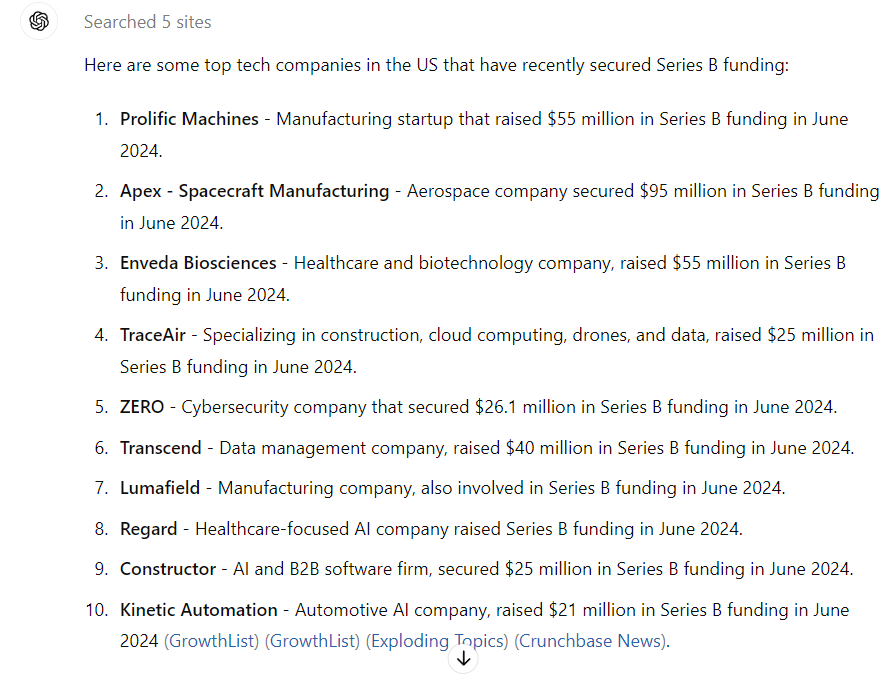Click on the Enveda Biosciences name
The height and width of the screenshot is (679, 895).
198,263
